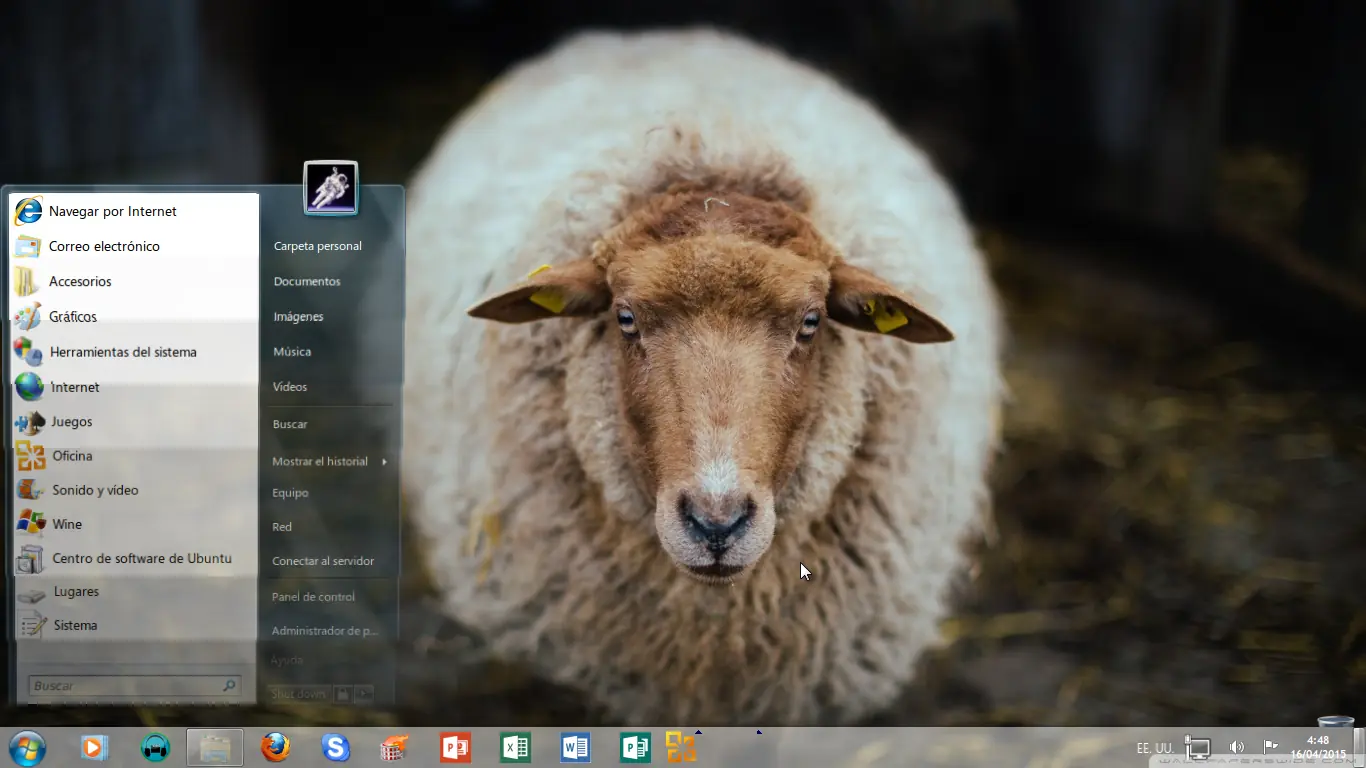This screenshot has height=768, width=1366.
Task: Click the Buscar search field
Action: coord(134,686)
